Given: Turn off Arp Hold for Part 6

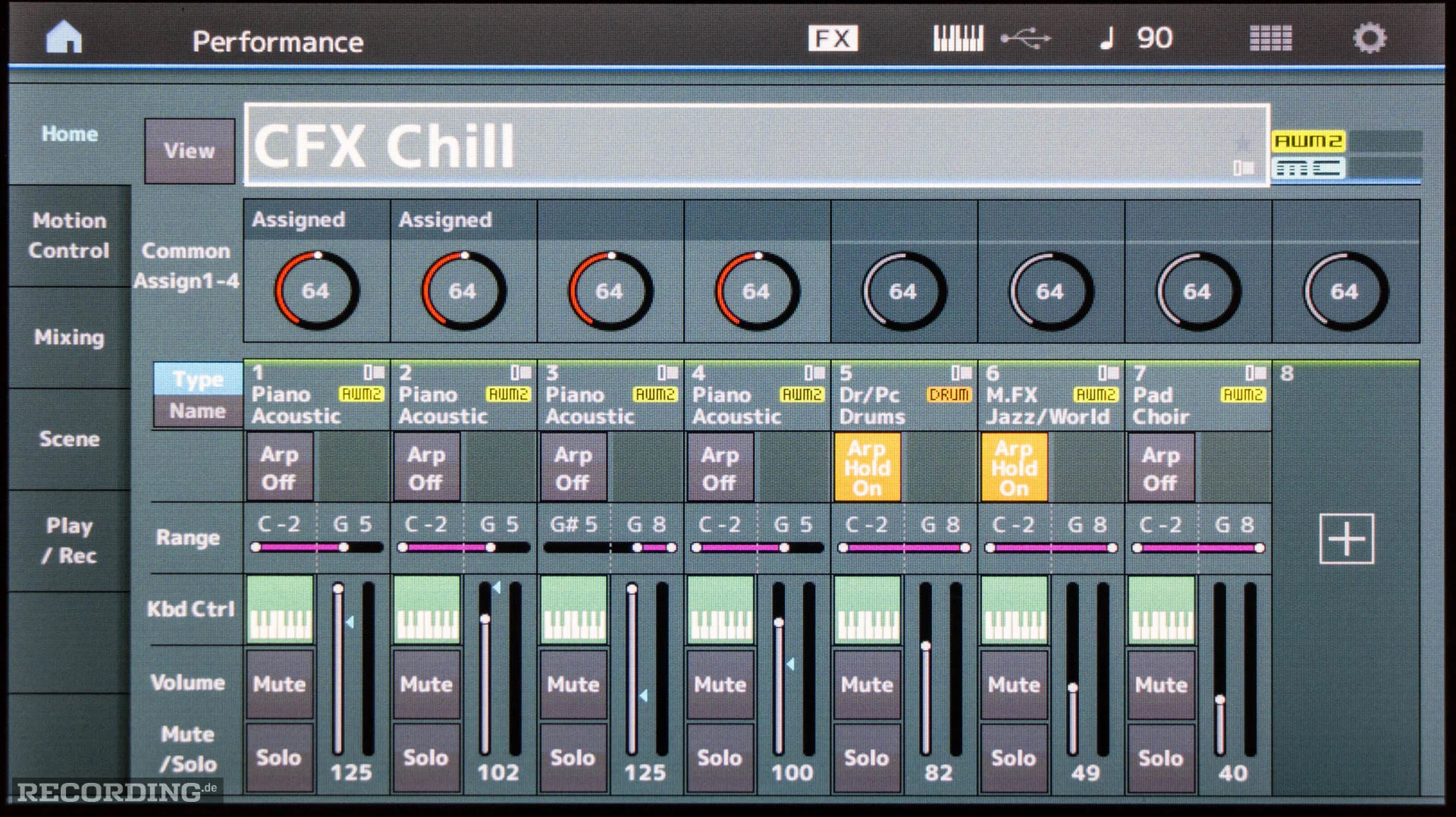Looking at the screenshot, I should [1014, 467].
